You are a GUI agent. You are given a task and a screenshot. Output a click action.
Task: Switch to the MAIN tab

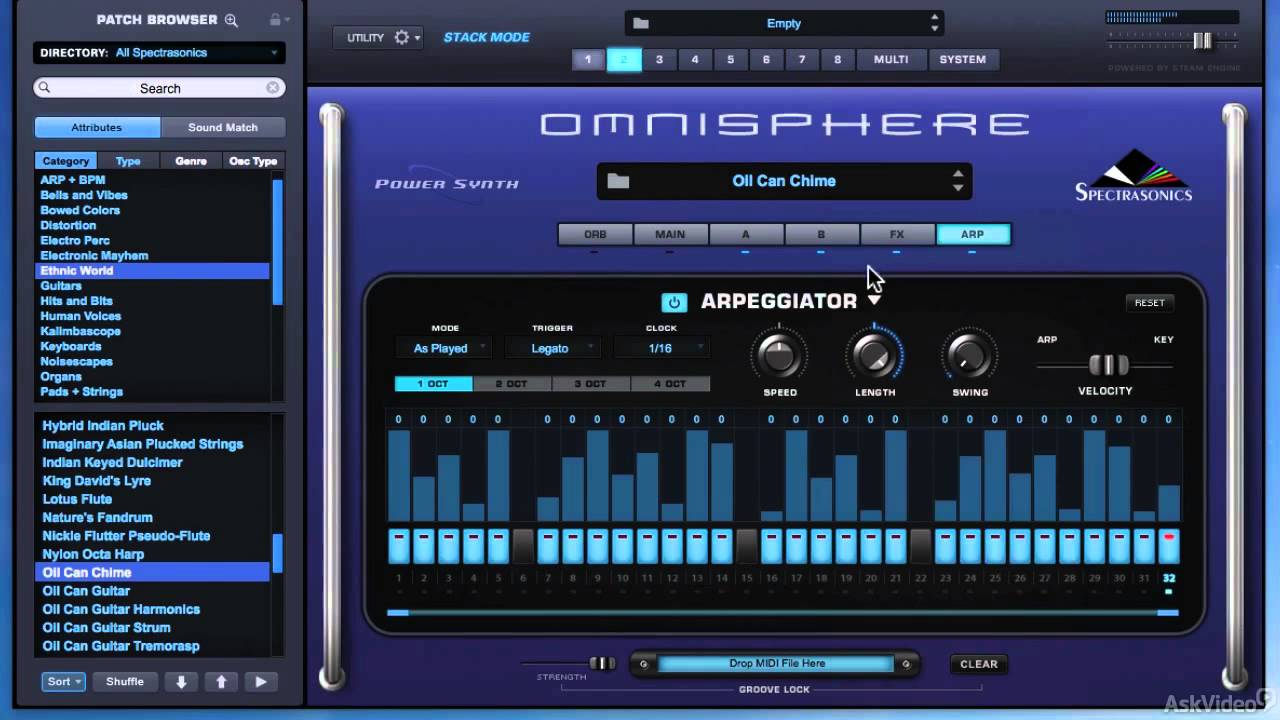[670, 234]
